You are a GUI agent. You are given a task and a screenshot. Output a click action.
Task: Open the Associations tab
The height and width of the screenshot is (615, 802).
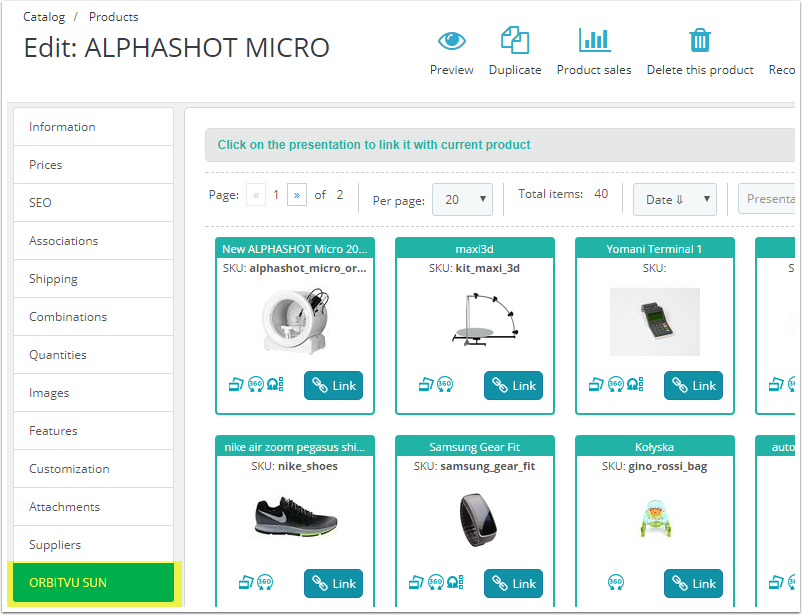(94, 241)
